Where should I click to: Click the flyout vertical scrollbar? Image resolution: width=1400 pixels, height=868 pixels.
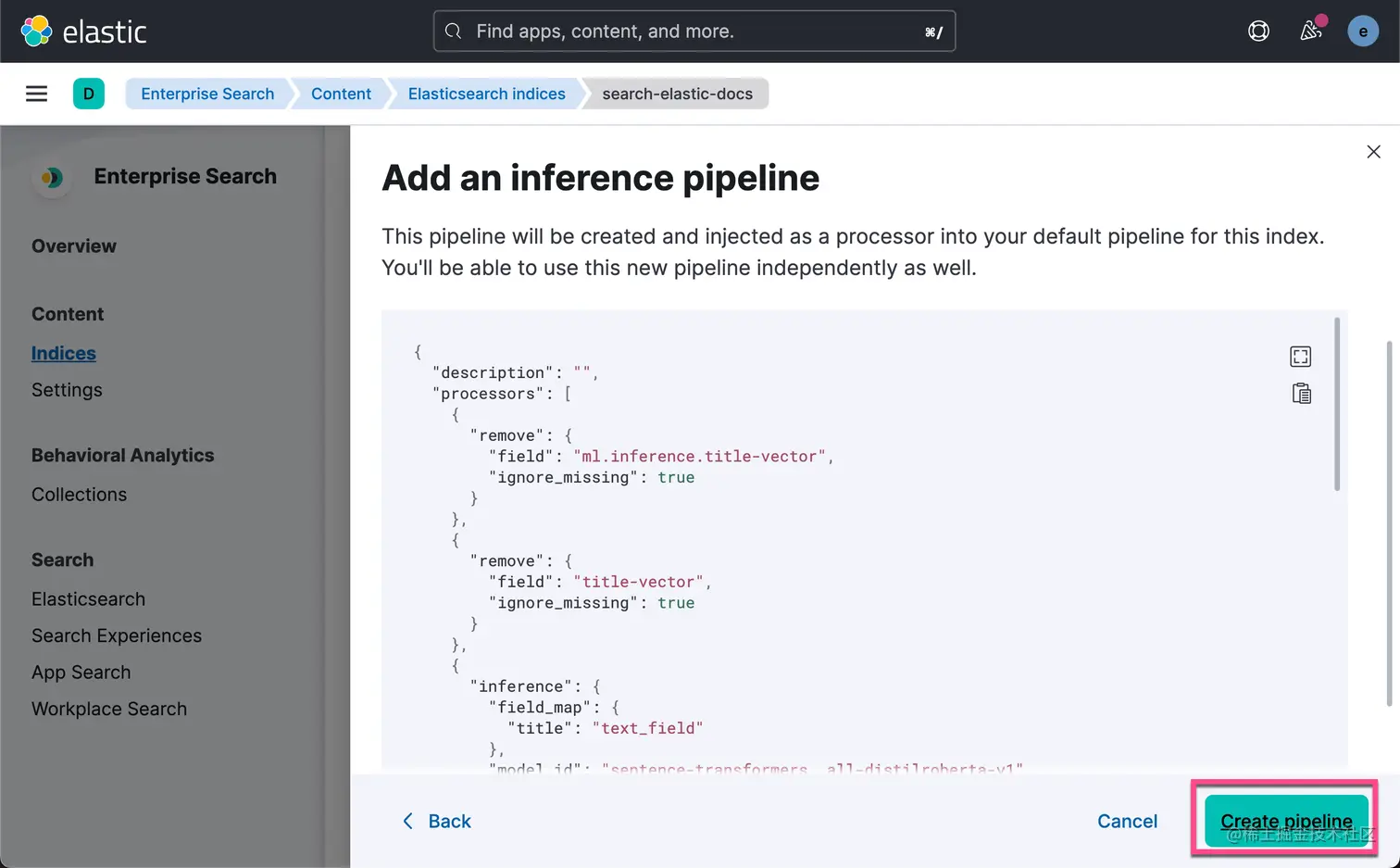click(1389, 523)
